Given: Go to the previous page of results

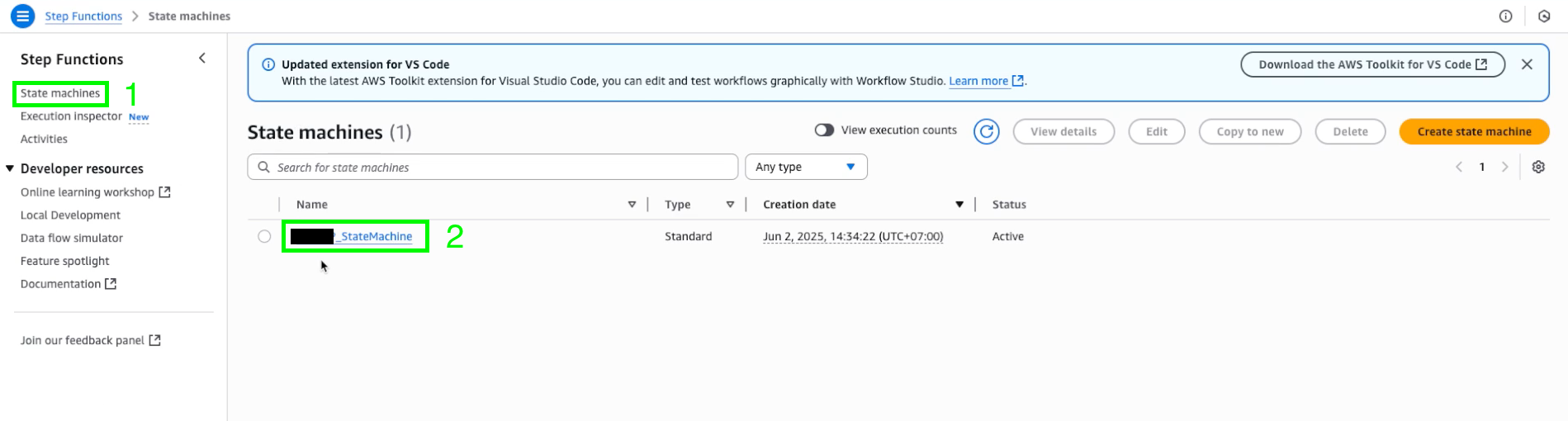Looking at the screenshot, I should 1459,167.
